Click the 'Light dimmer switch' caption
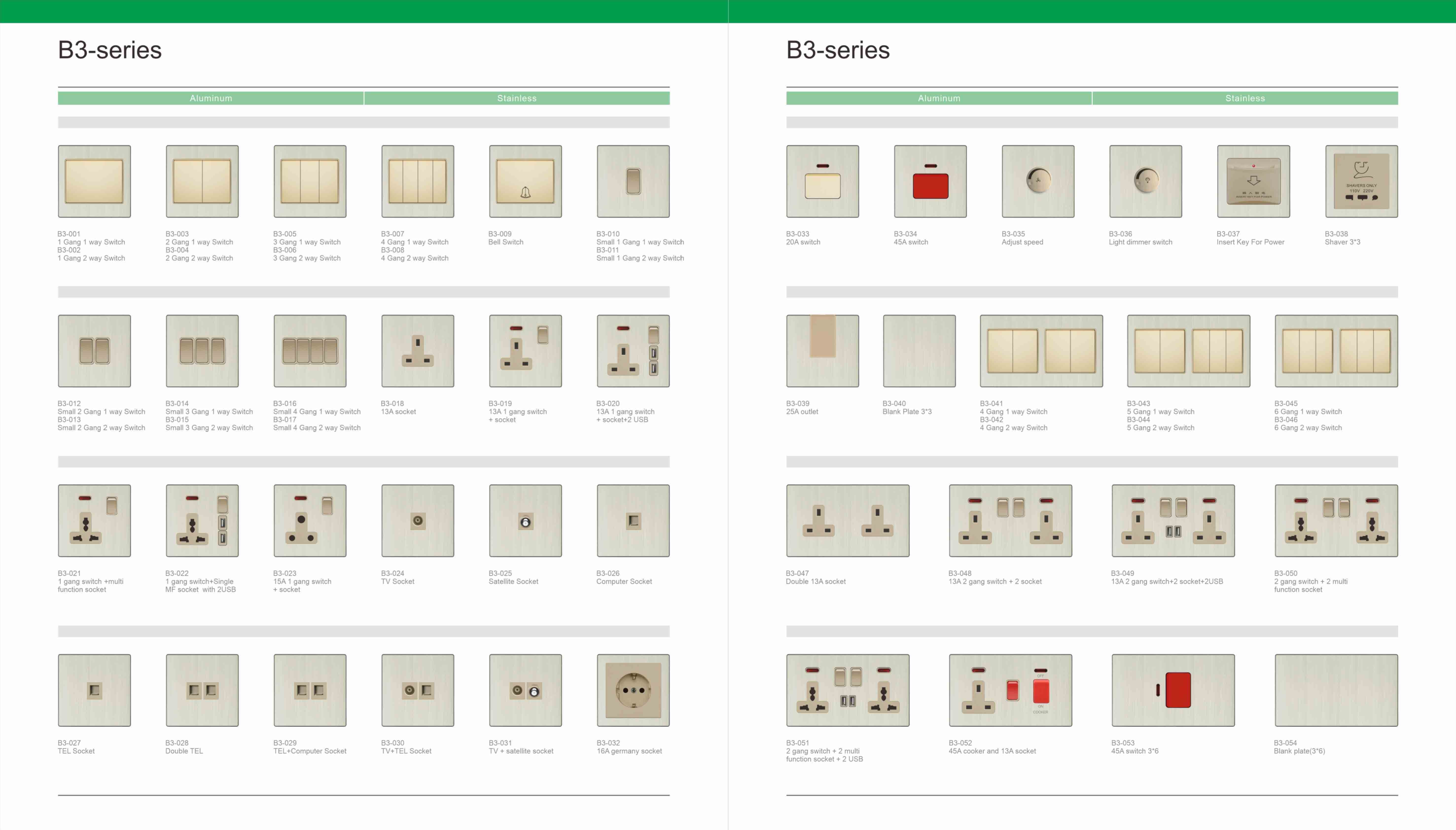The width and height of the screenshot is (1456, 830). [1140, 242]
